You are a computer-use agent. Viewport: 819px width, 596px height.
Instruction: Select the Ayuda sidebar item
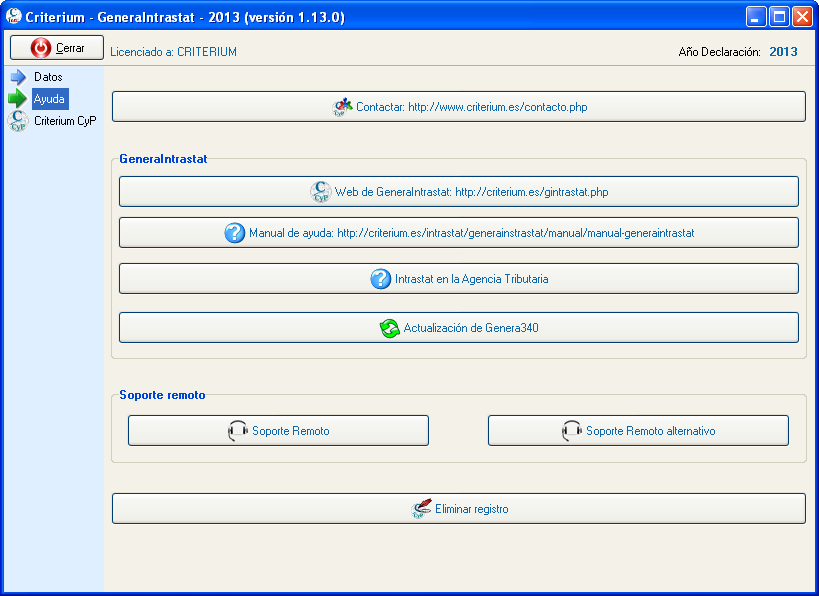(50, 99)
